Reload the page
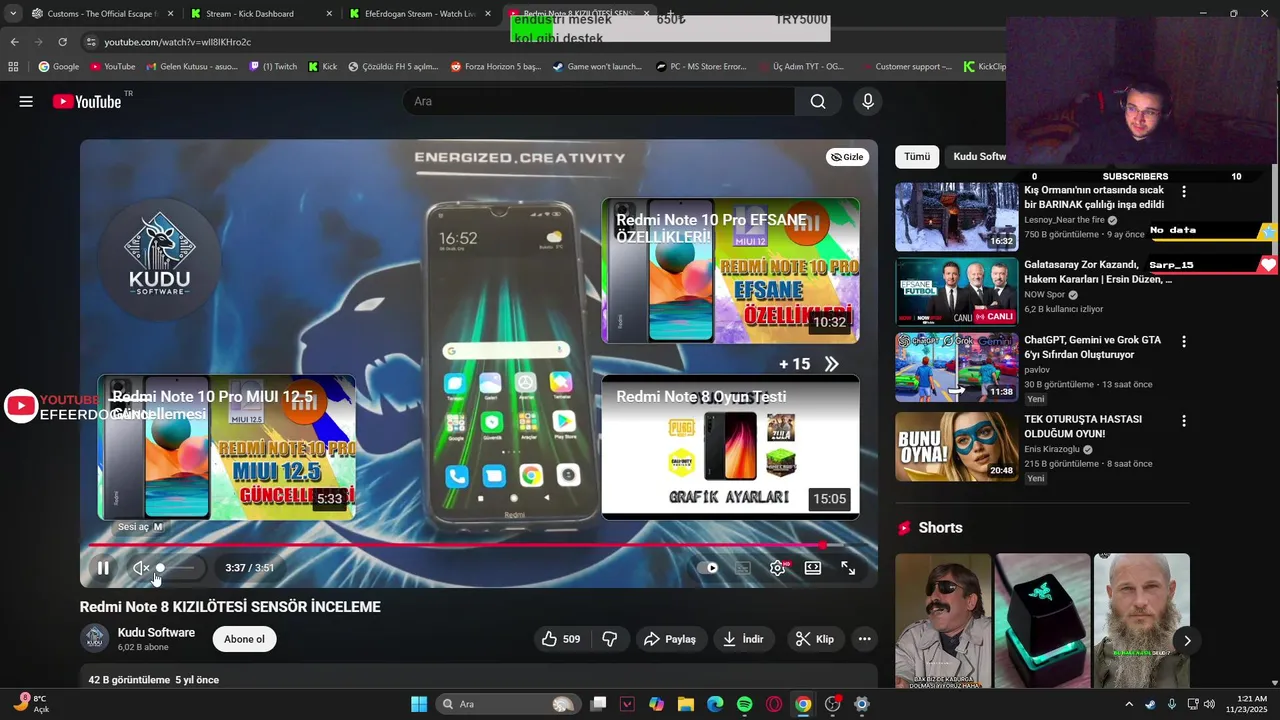 [62, 42]
